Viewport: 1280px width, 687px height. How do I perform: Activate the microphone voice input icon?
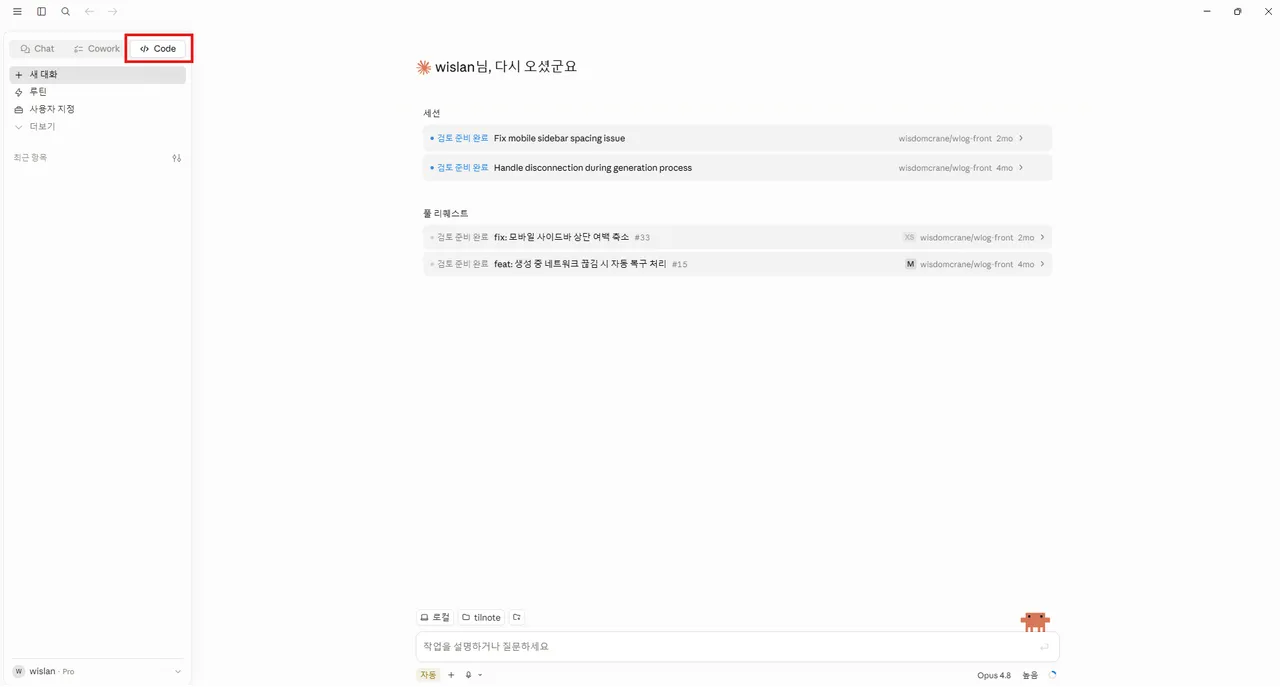click(468, 675)
